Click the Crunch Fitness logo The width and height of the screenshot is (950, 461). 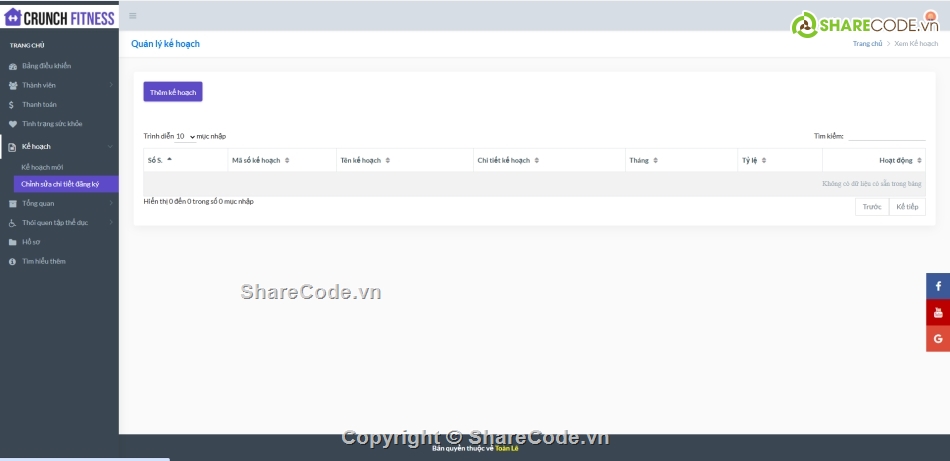tap(59, 17)
